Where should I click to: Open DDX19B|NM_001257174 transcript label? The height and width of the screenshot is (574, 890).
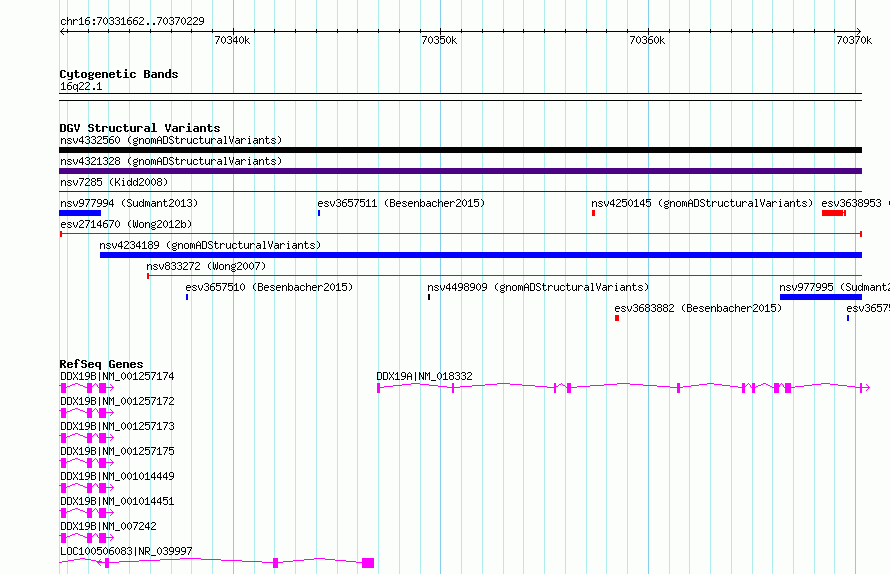click(117, 376)
